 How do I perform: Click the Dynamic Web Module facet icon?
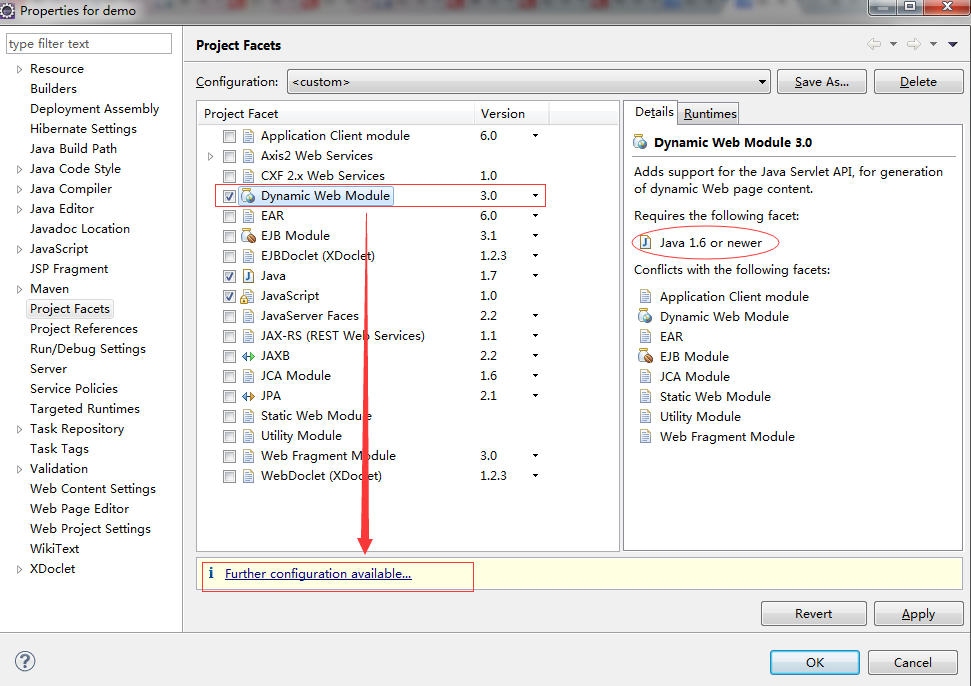click(x=248, y=196)
